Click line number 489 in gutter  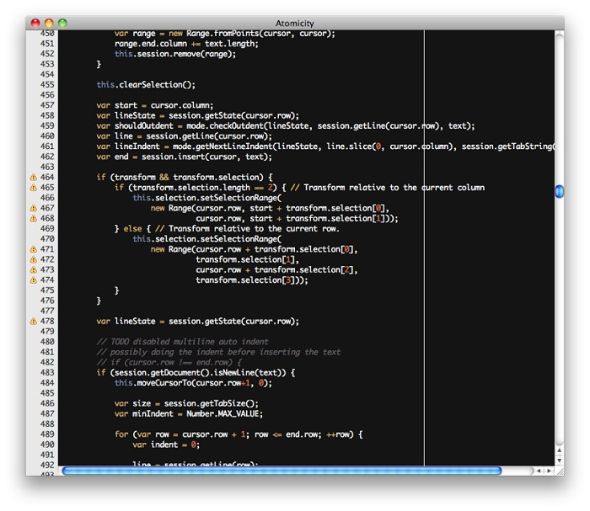(x=47, y=434)
